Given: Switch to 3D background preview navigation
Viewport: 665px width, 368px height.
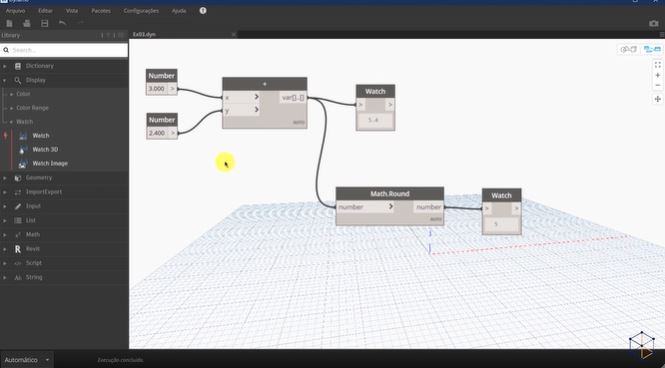Looking at the screenshot, I should 629,50.
